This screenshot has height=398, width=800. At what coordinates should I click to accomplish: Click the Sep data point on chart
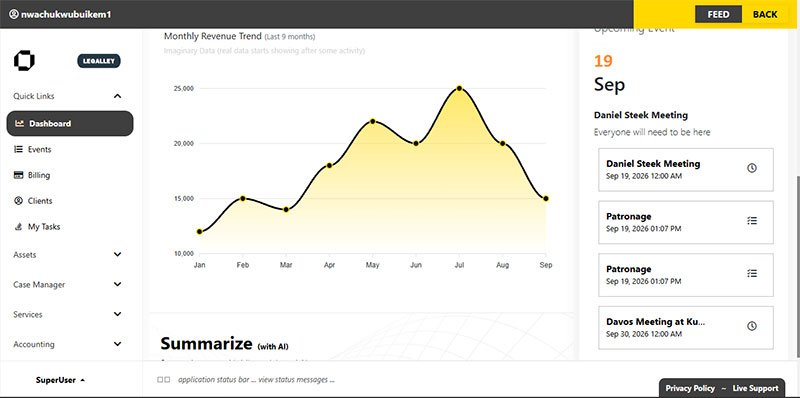(546, 198)
